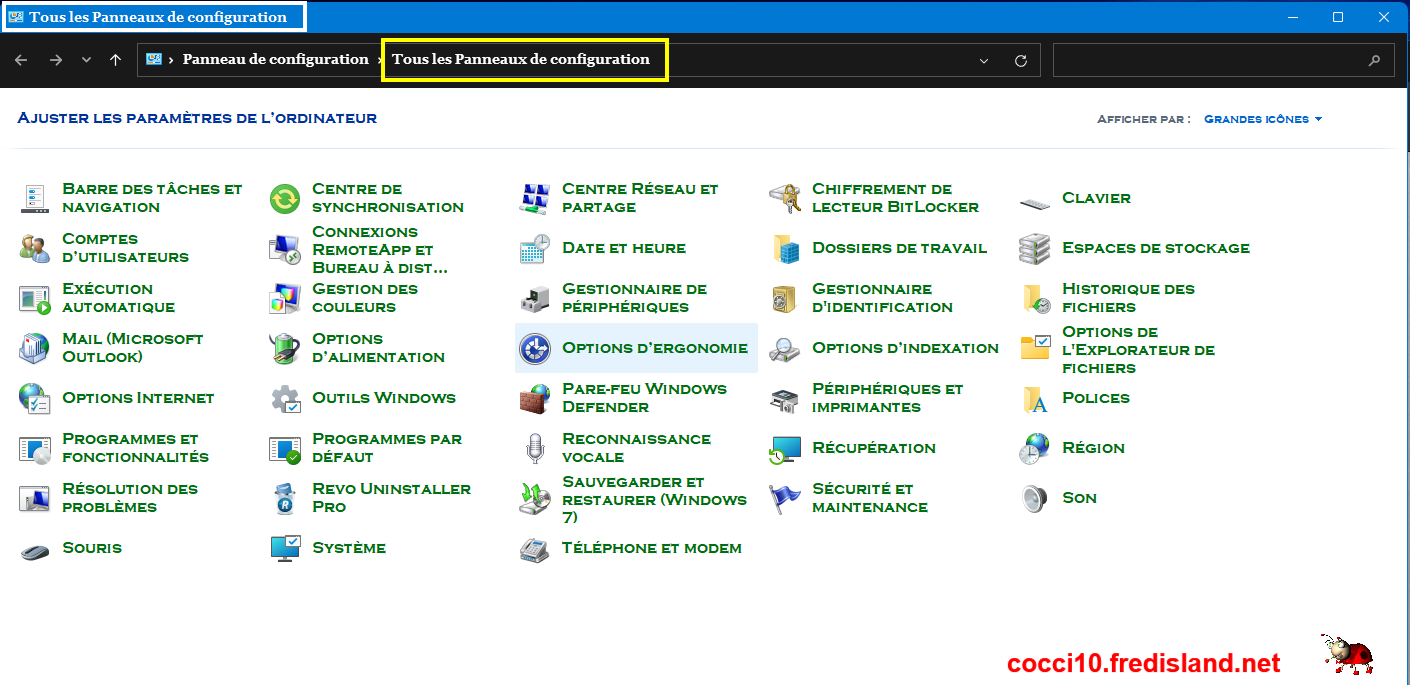Open Sécurité et maintenance flag icon

[x=785, y=498]
